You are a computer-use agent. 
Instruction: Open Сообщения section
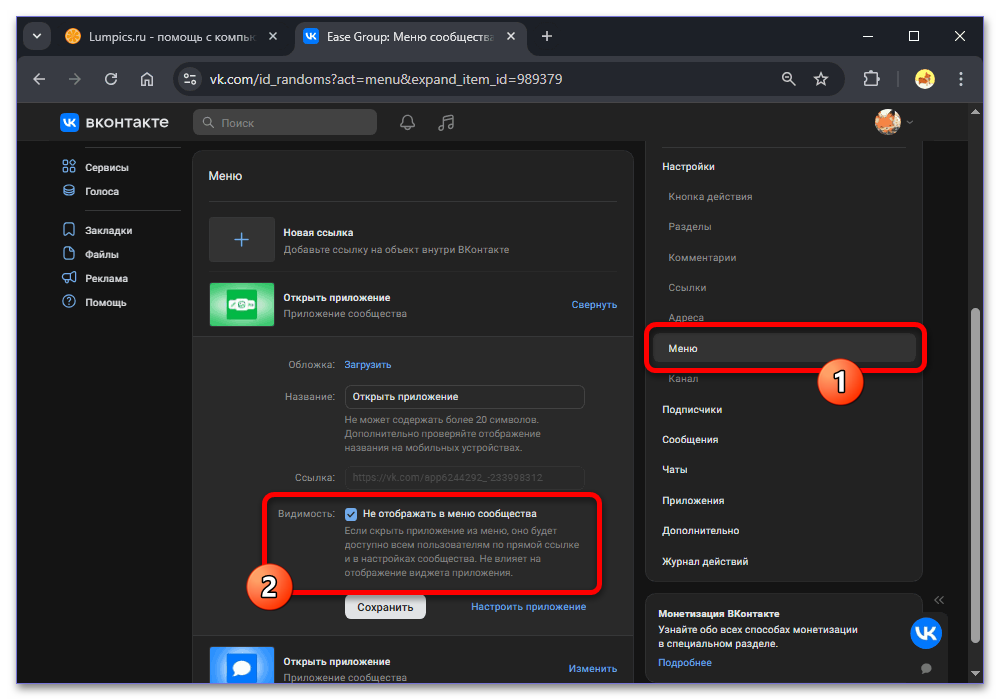[689, 439]
